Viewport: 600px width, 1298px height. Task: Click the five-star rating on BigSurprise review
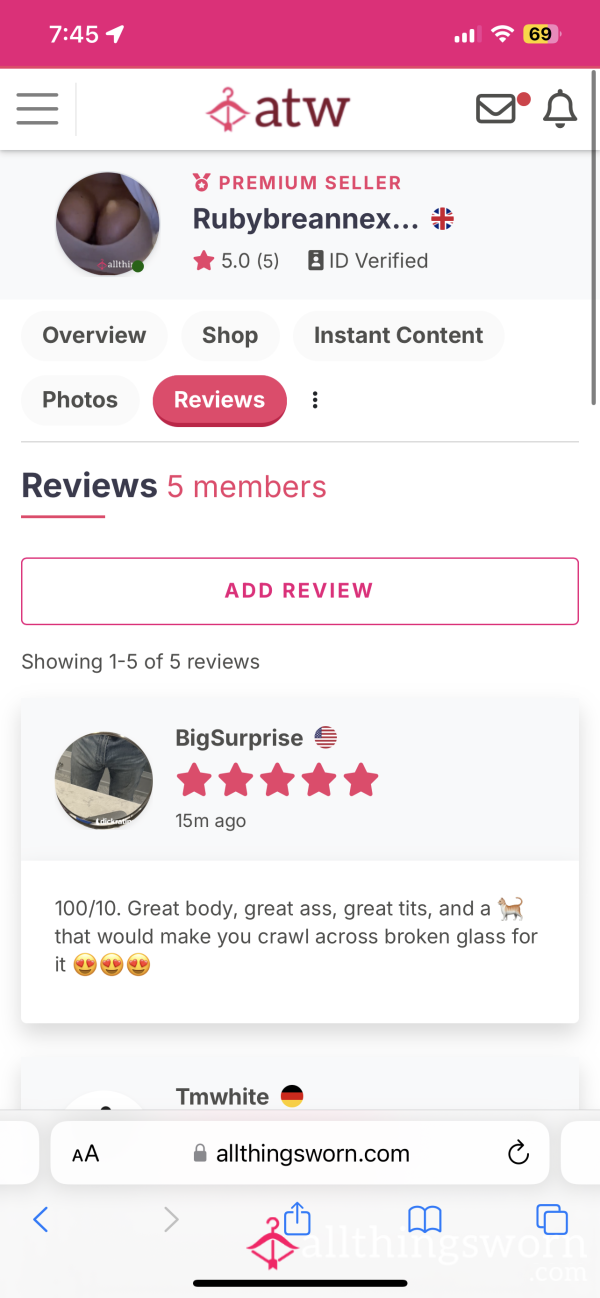pos(278,780)
